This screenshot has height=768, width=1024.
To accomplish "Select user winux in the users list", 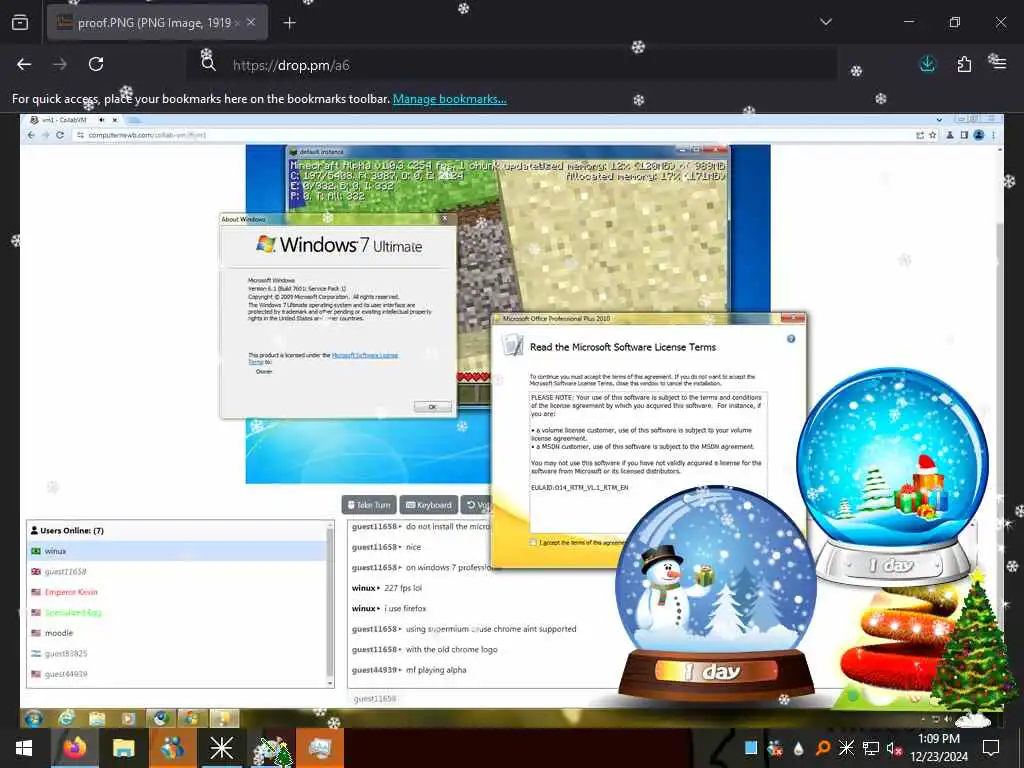I will [x=176, y=551].
